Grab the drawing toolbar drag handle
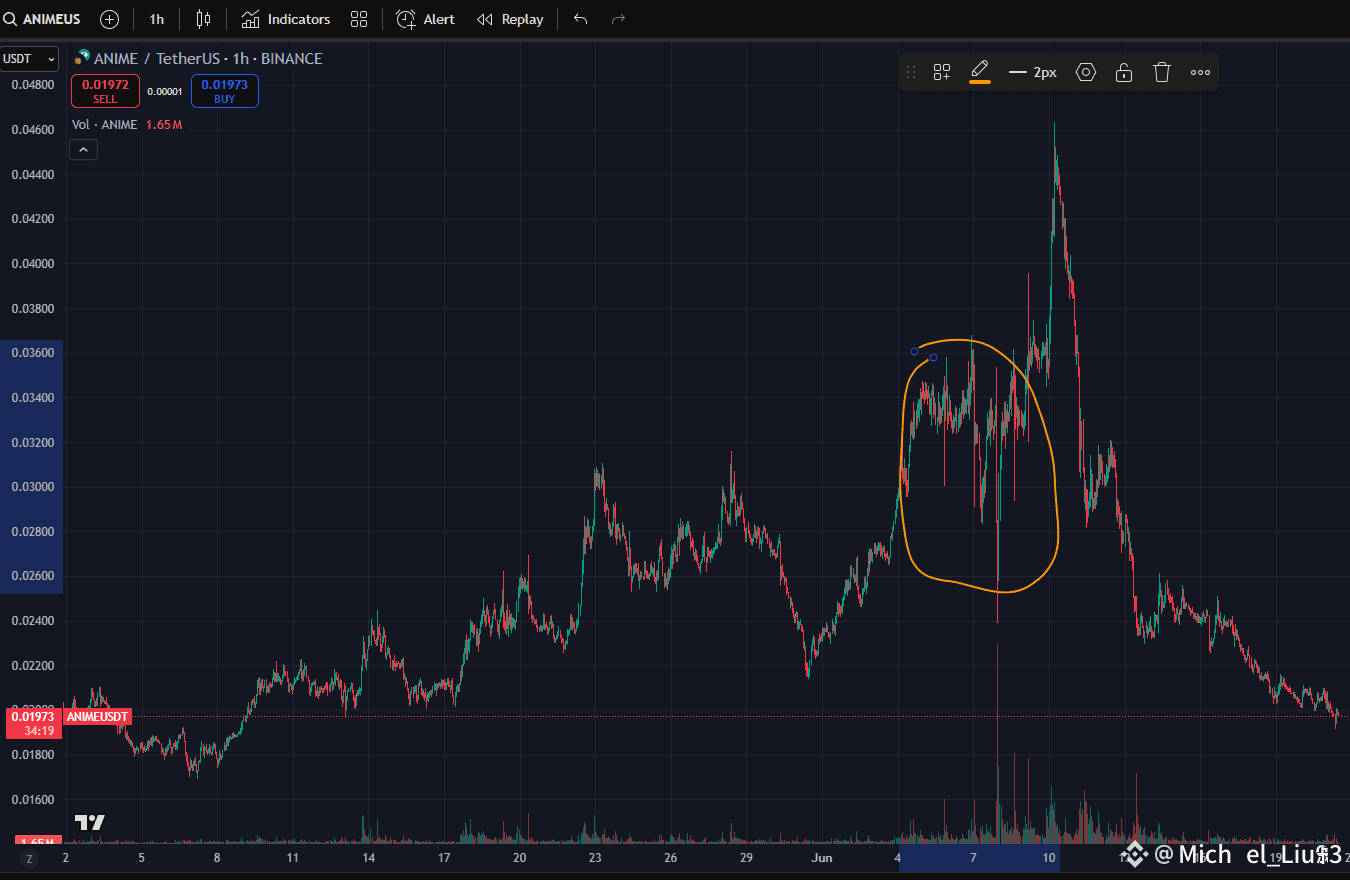1350x880 pixels. tap(911, 72)
